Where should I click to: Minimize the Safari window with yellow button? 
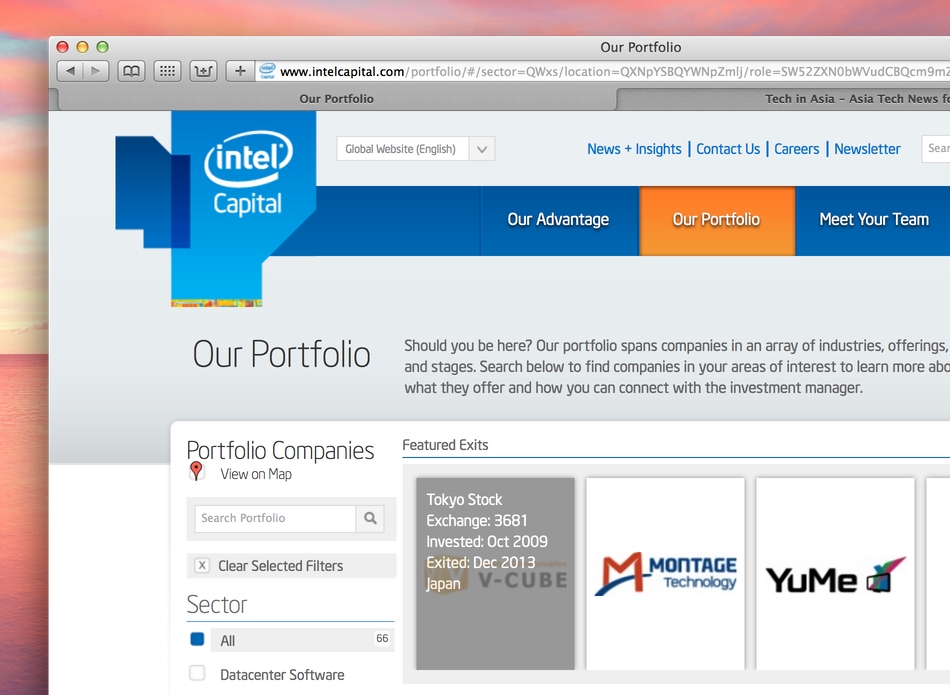[82, 47]
